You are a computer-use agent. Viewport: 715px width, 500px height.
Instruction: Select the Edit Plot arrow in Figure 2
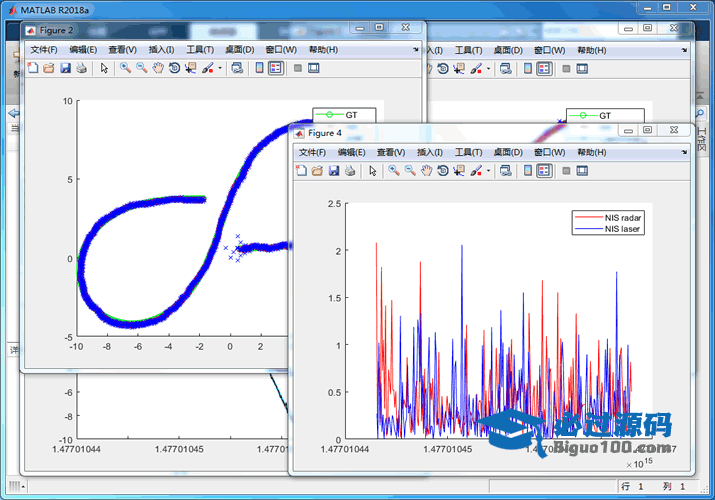pyautogui.click(x=104, y=68)
